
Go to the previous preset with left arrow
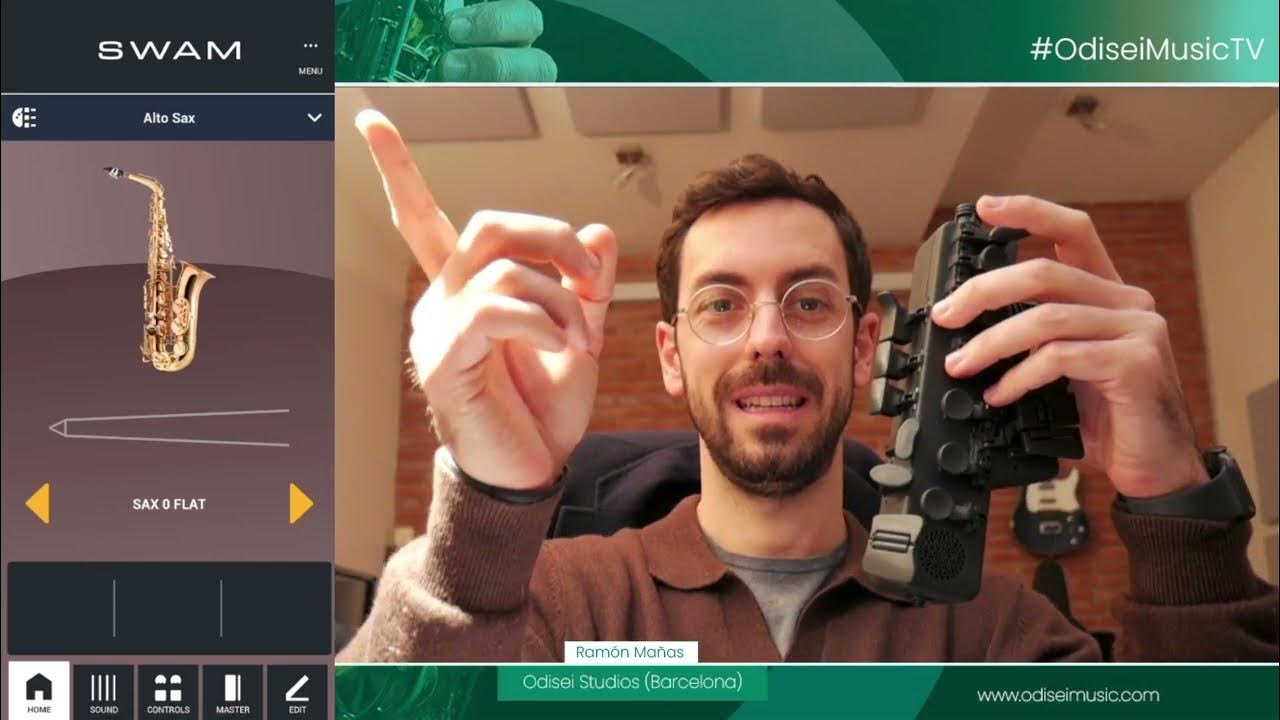tap(37, 503)
